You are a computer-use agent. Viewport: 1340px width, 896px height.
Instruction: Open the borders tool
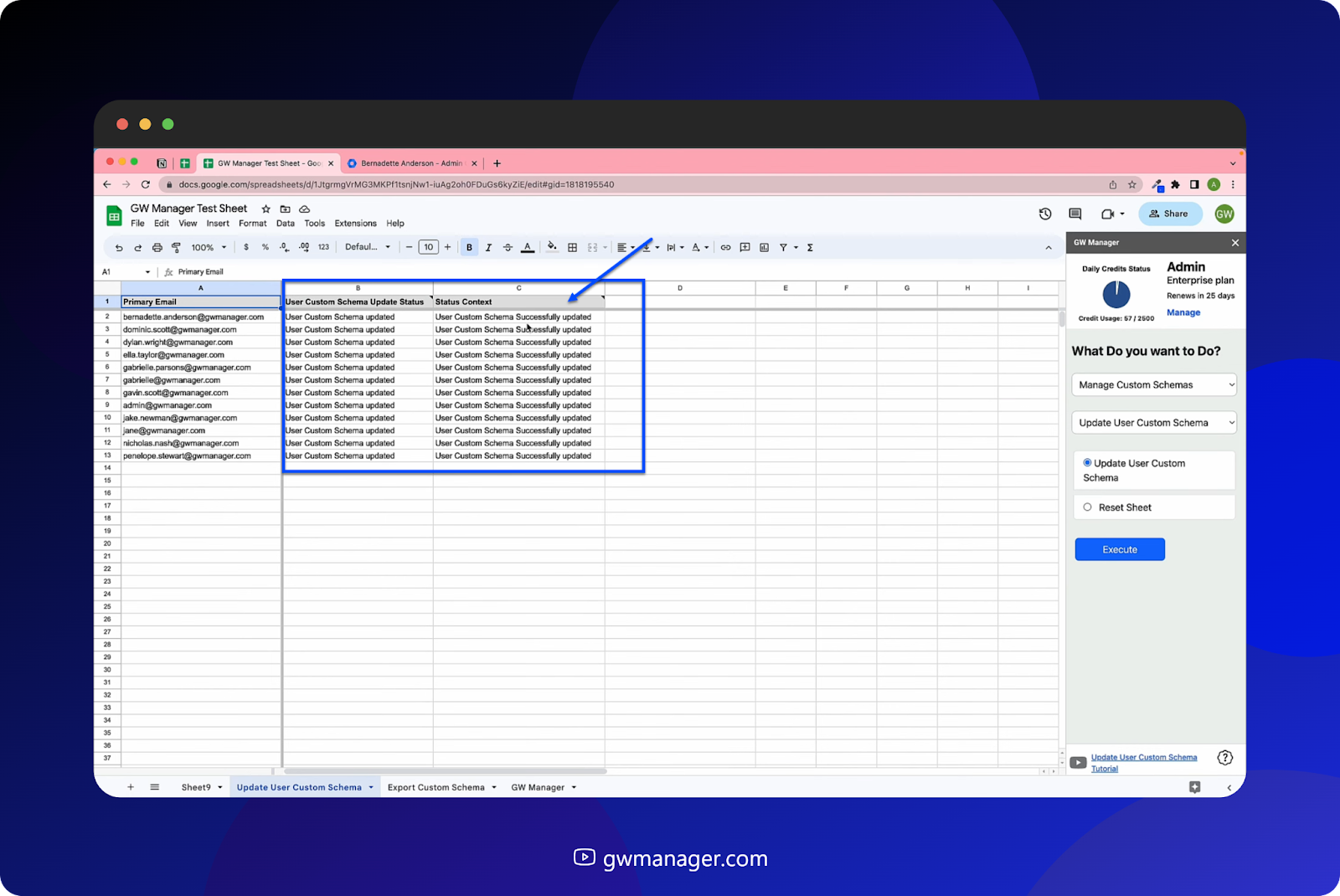(x=573, y=248)
